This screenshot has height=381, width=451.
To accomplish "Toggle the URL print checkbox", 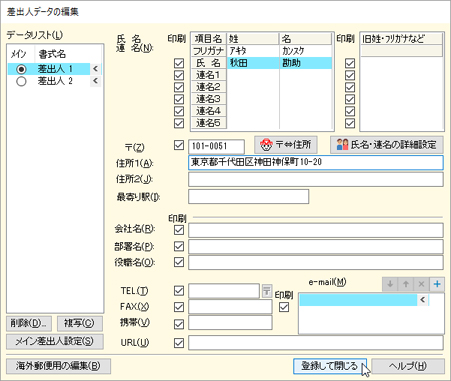I will pyautogui.click(x=179, y=343).
